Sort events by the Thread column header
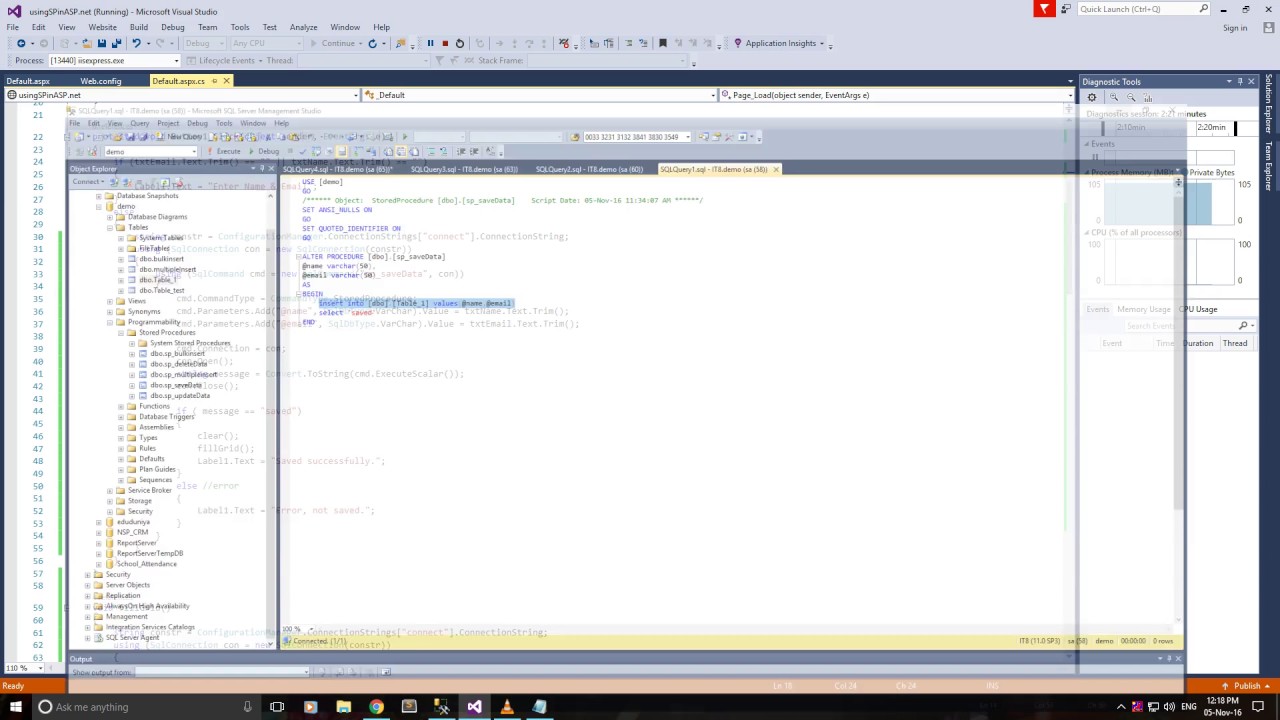This screenshot has height=720, width=1280. click(x=1235, y=343)
